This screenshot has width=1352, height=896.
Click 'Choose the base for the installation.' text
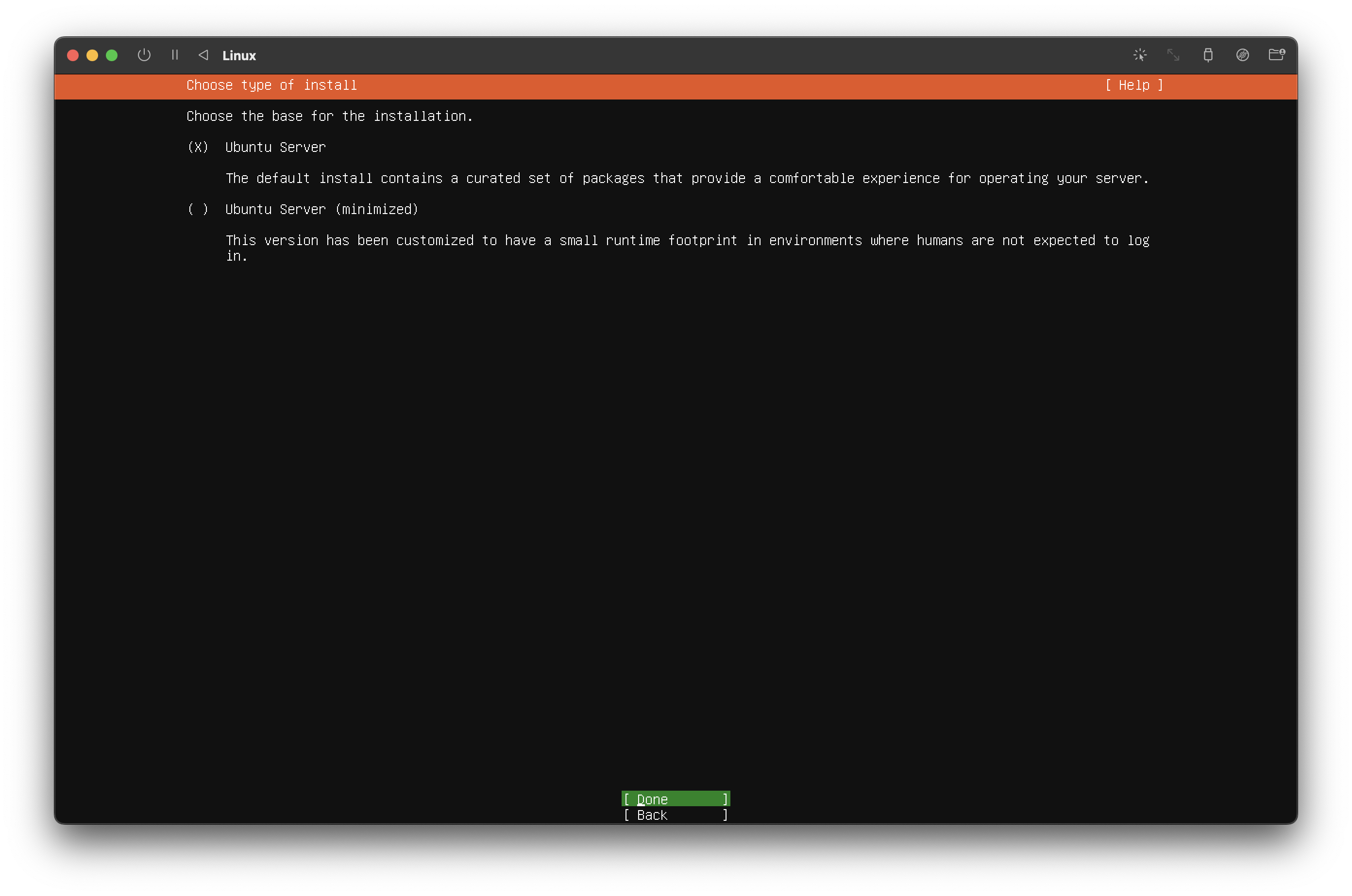[x=330, y=116]
